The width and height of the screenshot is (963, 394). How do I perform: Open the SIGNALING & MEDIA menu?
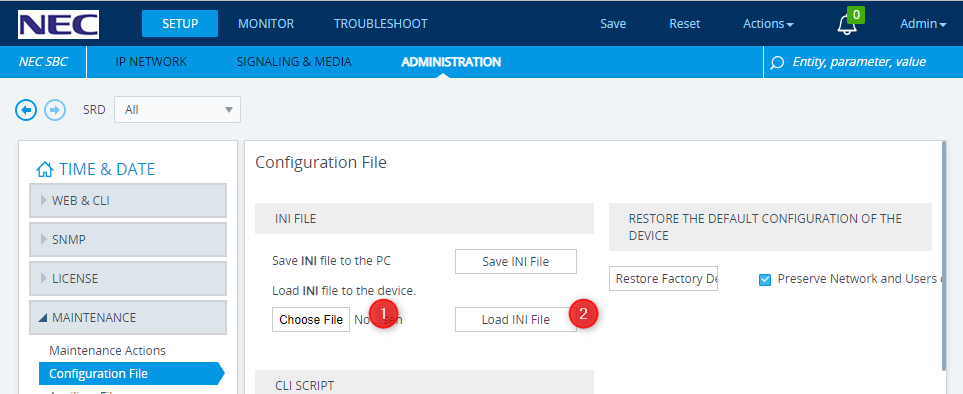tap(294, 61)
